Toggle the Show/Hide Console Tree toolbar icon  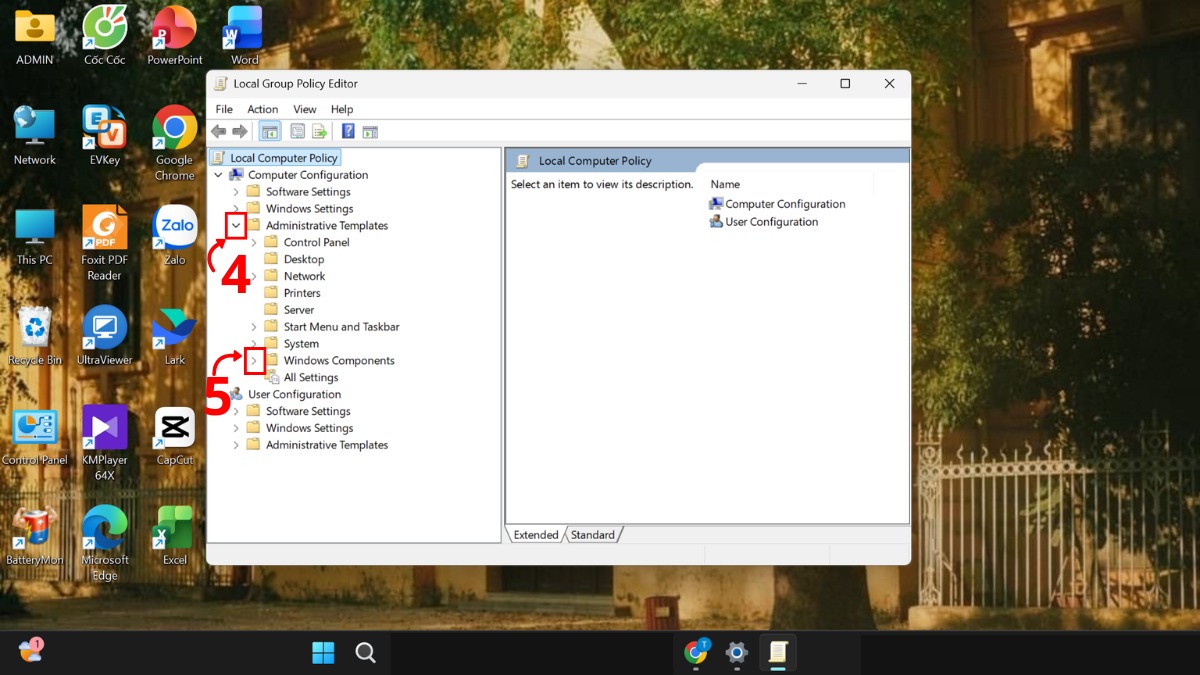point(269,131)
